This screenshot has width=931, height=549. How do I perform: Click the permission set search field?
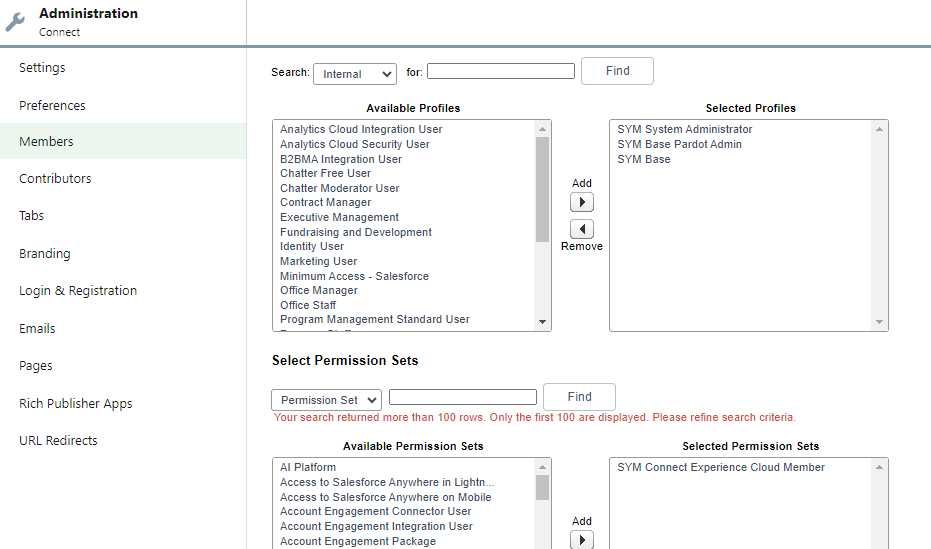pyautogui.click(x=463, y=397)
